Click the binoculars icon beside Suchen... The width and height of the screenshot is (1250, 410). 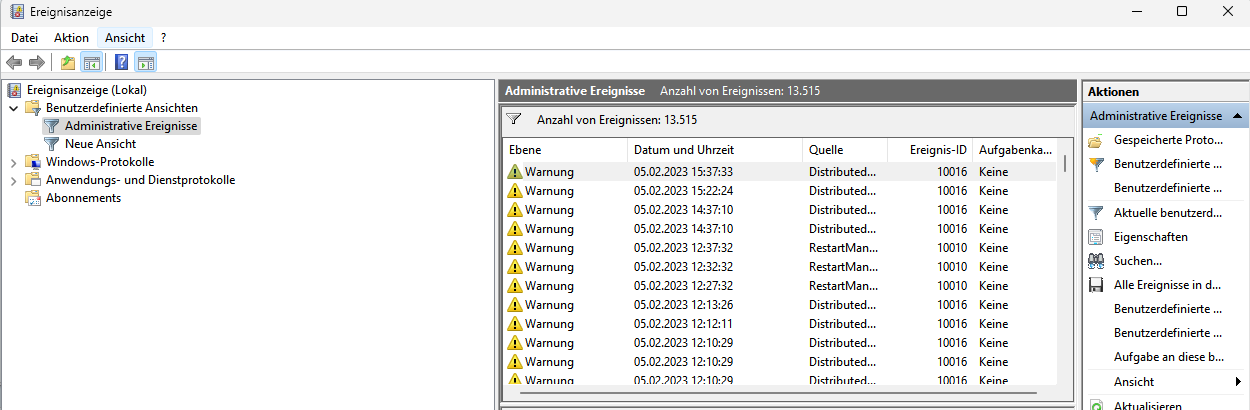(1096, 261)
